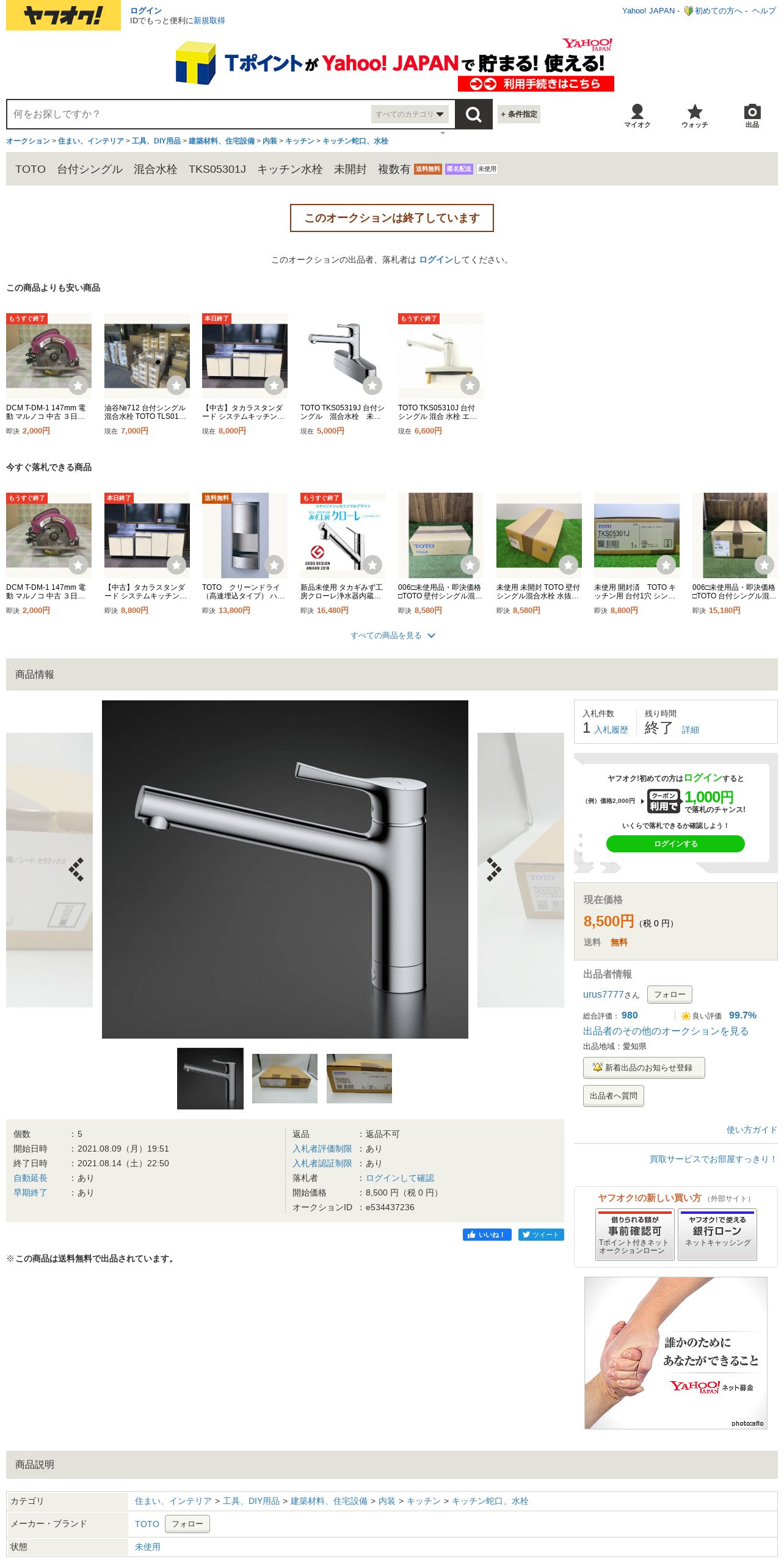Click the 出品 camera icon
Viewport: 784px width, 1568px height.
[x=752, y=115]
